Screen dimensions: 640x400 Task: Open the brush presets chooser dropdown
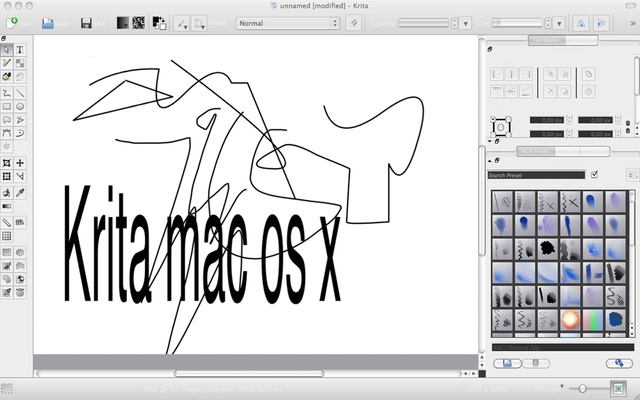pyautogui.click(x=199, y=23)
